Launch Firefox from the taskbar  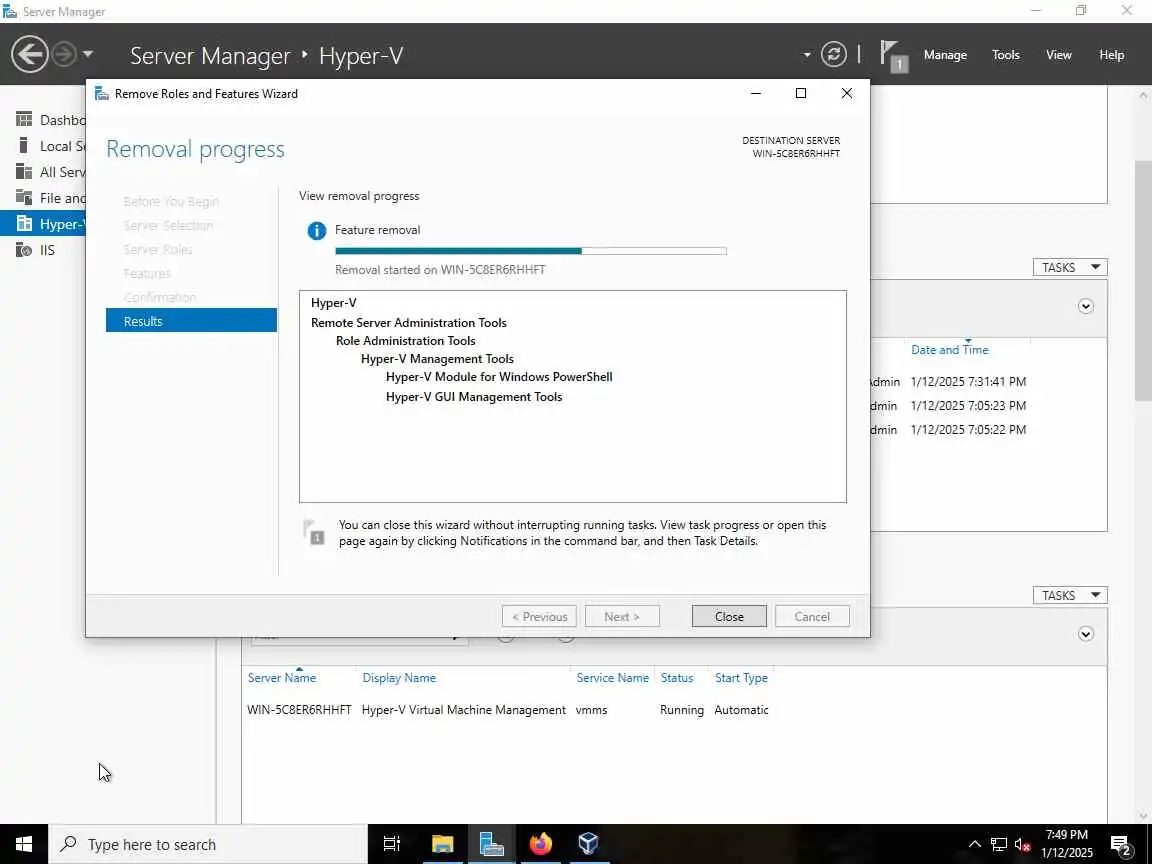coord(540,844)
